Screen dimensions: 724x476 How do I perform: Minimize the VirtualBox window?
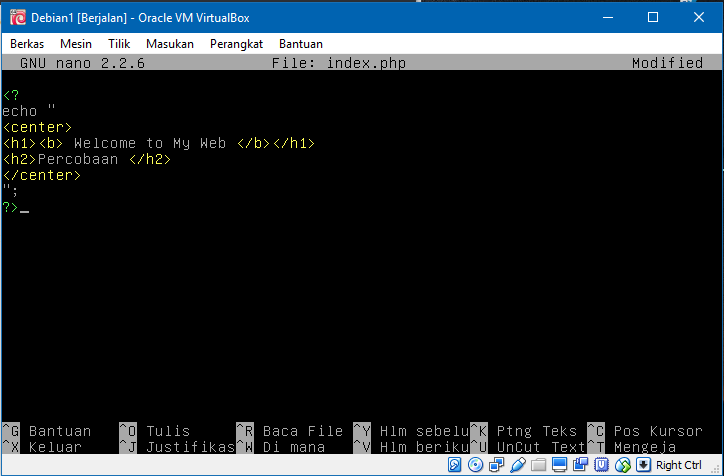608,18
